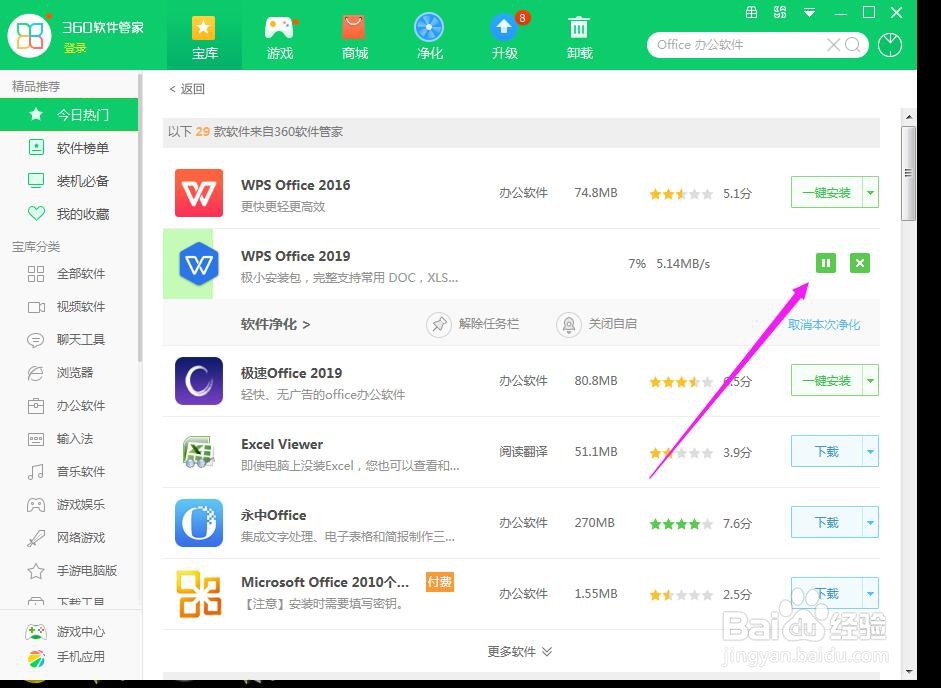Click the vertical scrollbar thumb
941x688 pixels.
(909, 173)
